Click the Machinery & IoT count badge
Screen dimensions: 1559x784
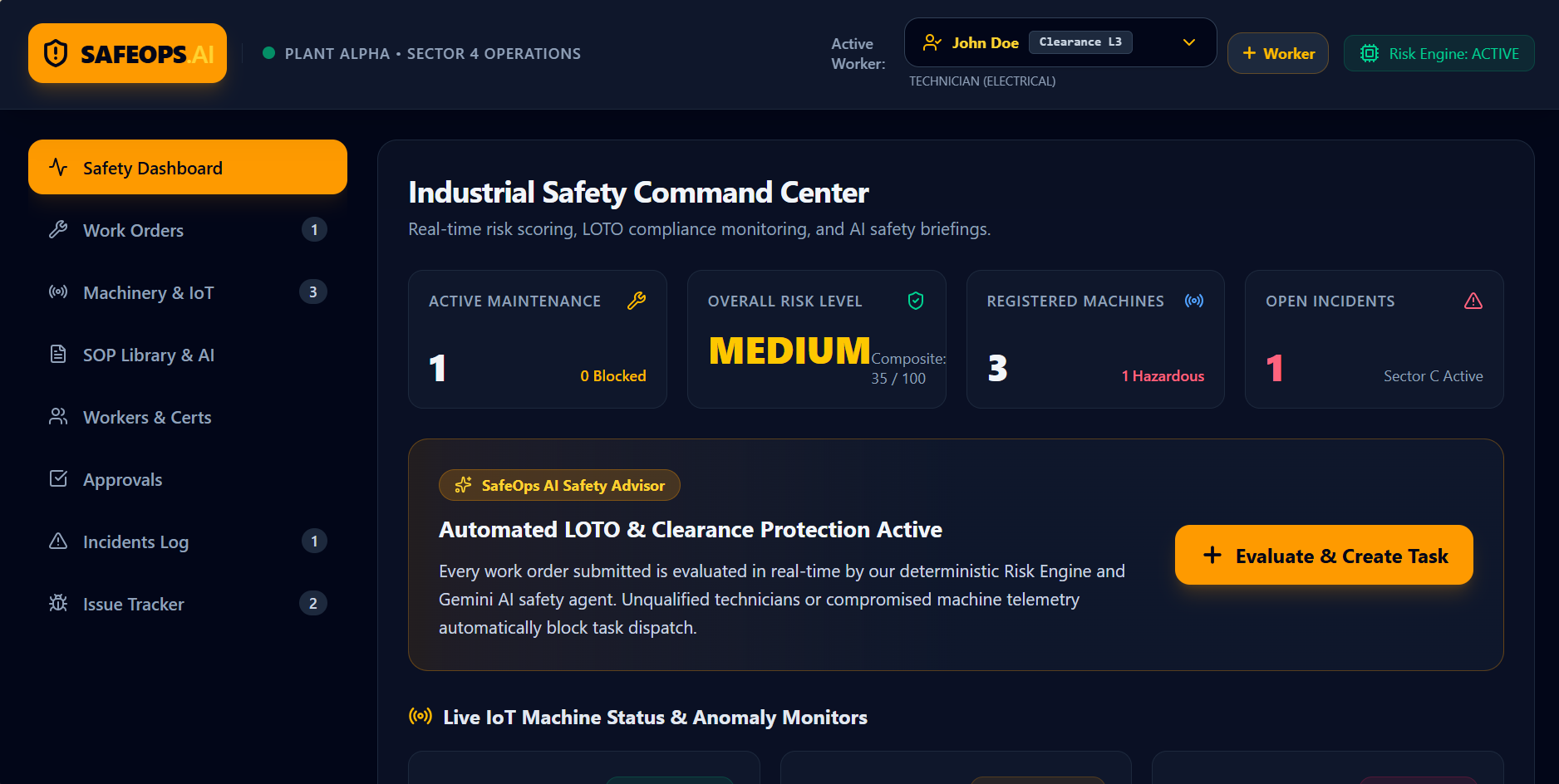point(313,292)
